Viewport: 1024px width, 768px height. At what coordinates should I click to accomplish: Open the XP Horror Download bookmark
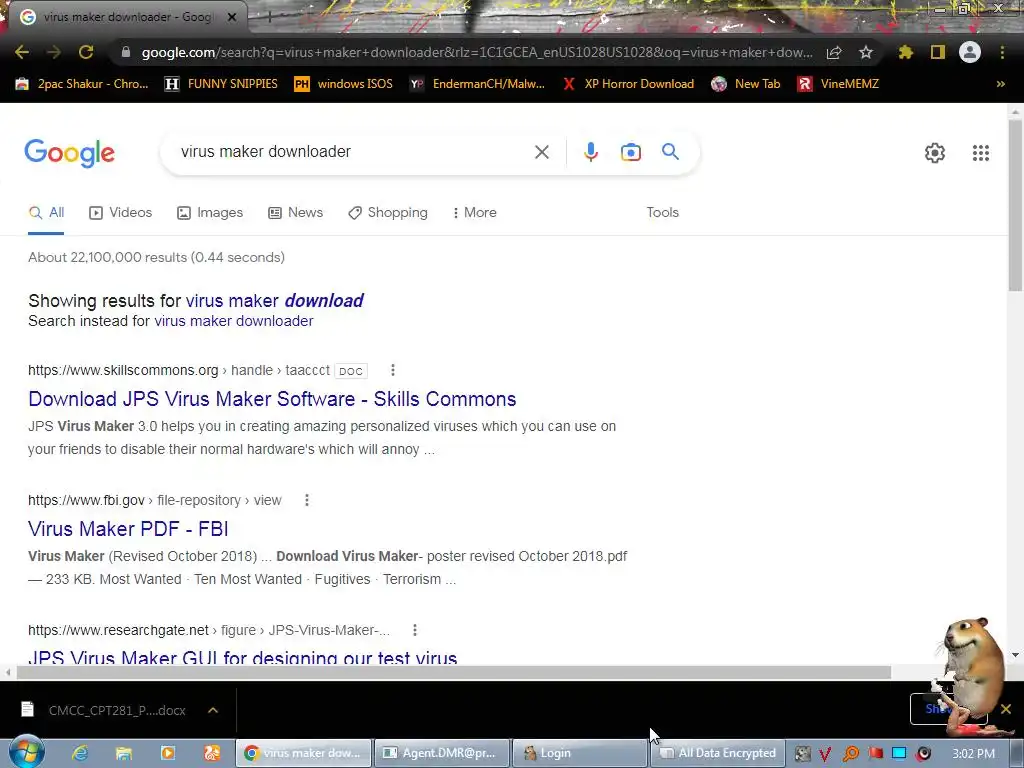pos(628,84)
